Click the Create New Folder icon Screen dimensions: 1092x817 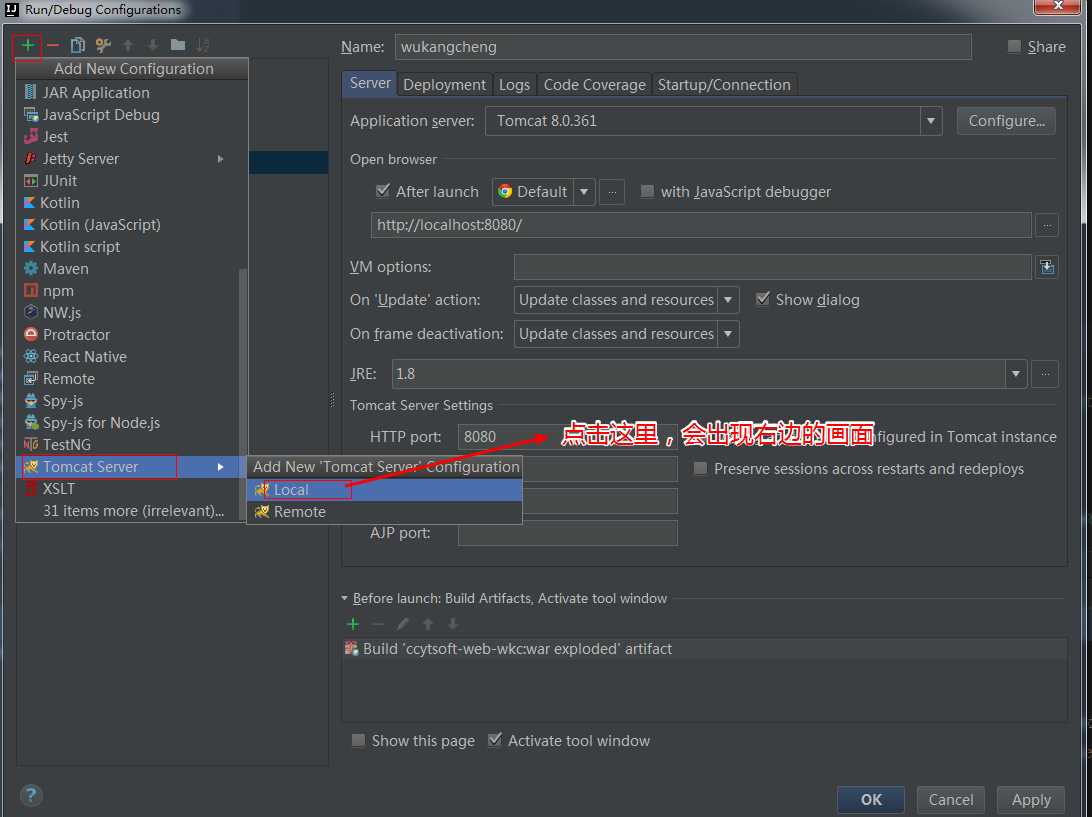coord(178,45)
